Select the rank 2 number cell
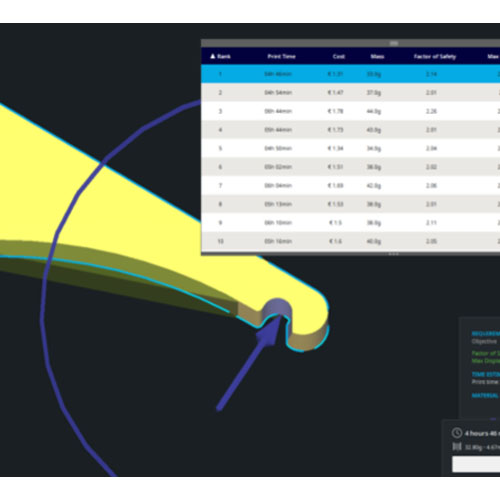This screenshot has height=500, width=500. pos(220,92)
